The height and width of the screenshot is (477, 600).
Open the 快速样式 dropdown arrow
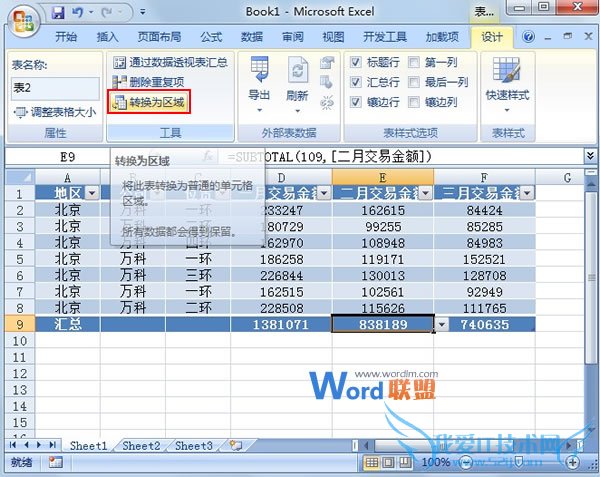point(507,110)
